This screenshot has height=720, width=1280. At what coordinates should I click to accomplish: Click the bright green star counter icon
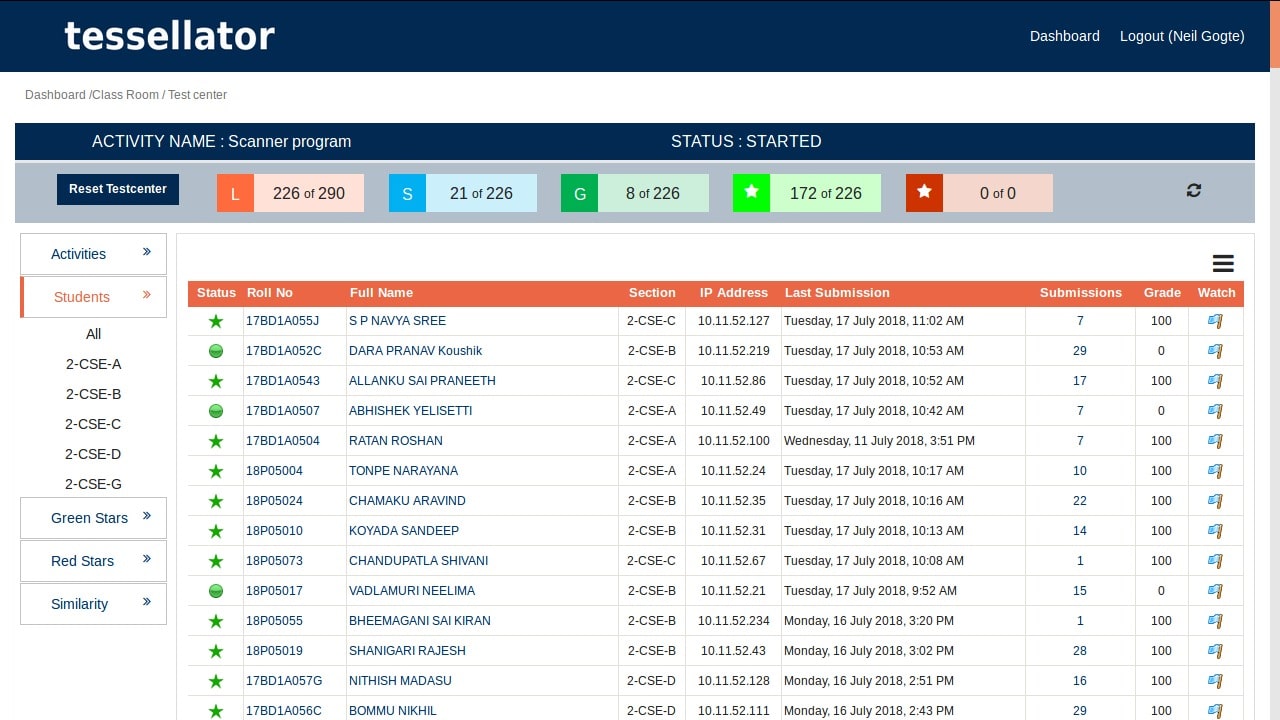click(x=751, y=193)
